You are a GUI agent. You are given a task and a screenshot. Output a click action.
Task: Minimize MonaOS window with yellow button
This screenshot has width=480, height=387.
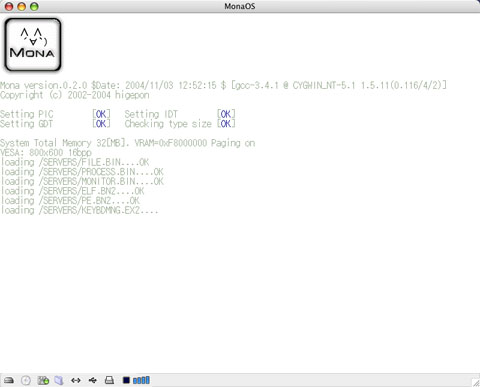pyautogui.click(x=22, y=6)
